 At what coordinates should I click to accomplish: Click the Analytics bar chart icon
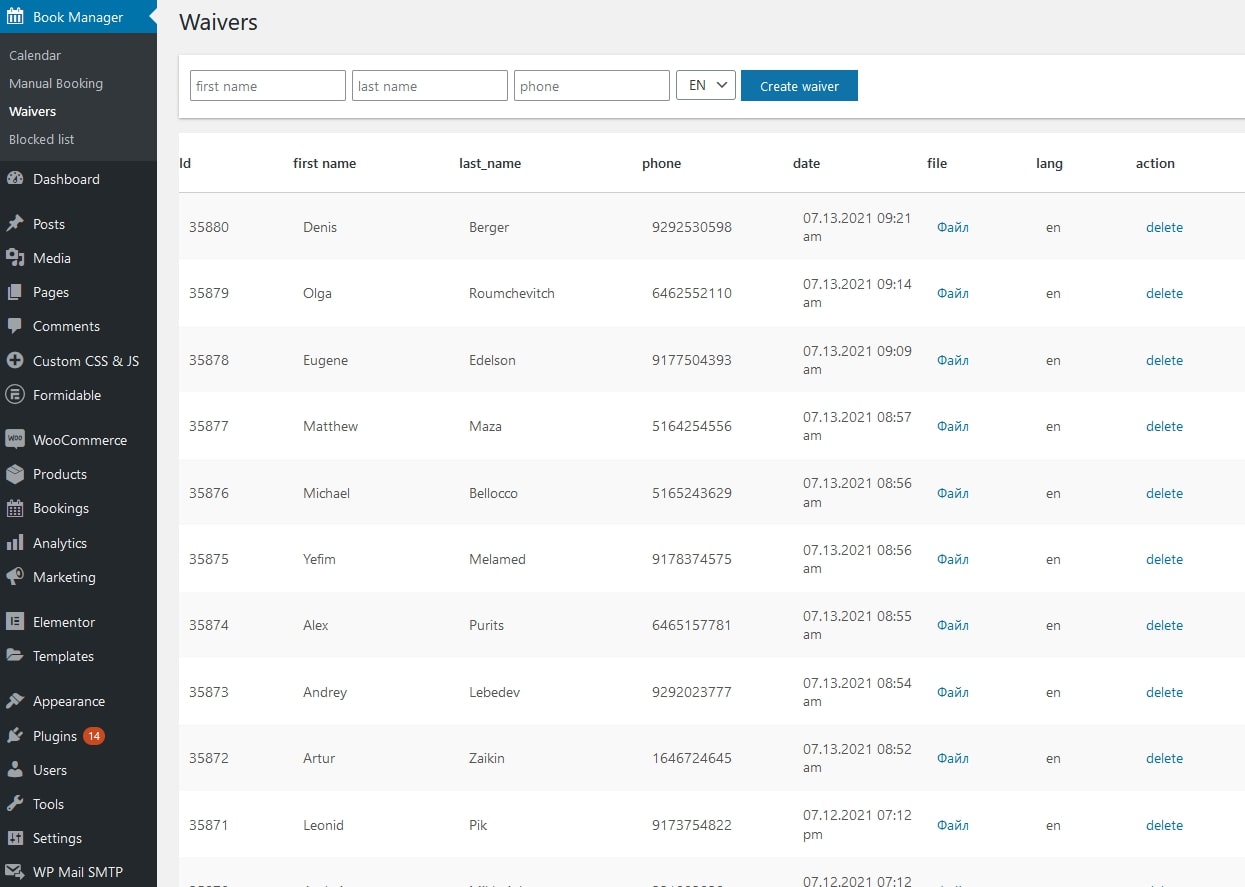(15, 543)
